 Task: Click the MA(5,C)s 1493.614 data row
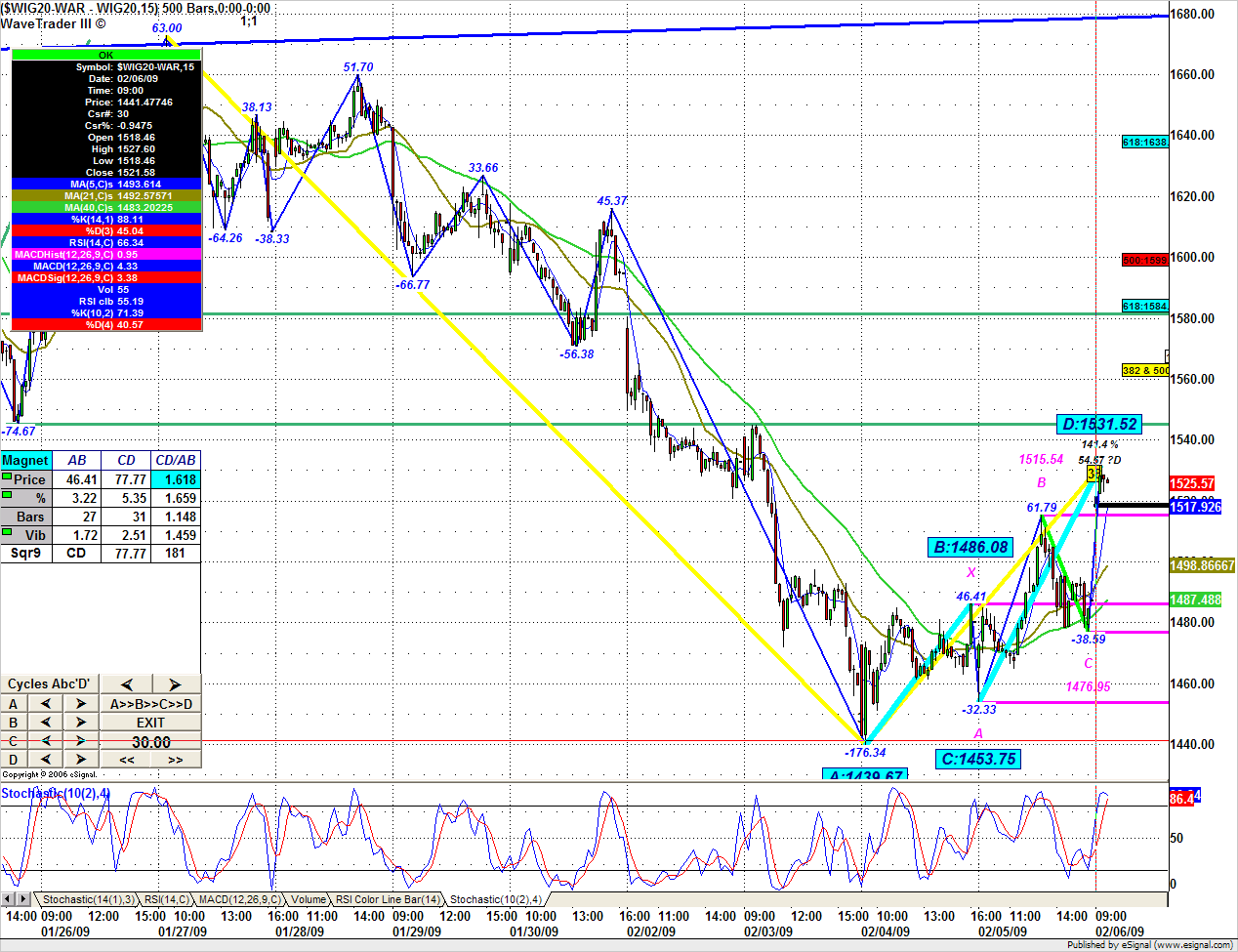tap(106, 185)
